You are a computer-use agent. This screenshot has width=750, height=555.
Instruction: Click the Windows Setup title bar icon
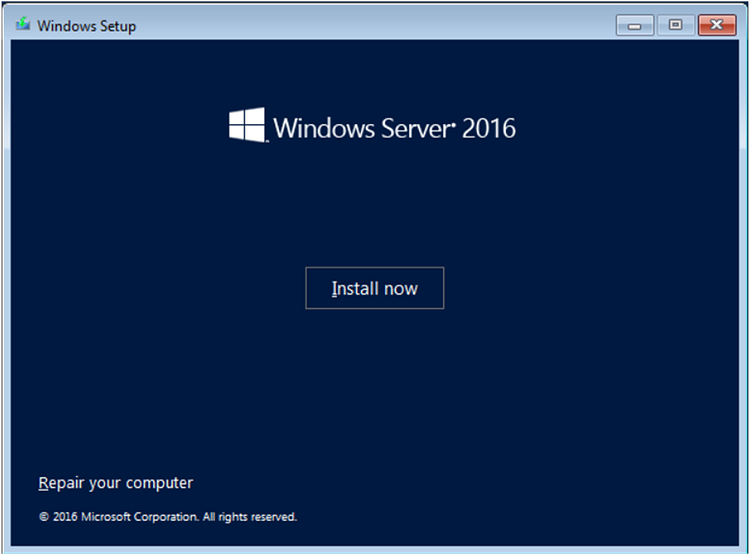click(x=22, y=24)
